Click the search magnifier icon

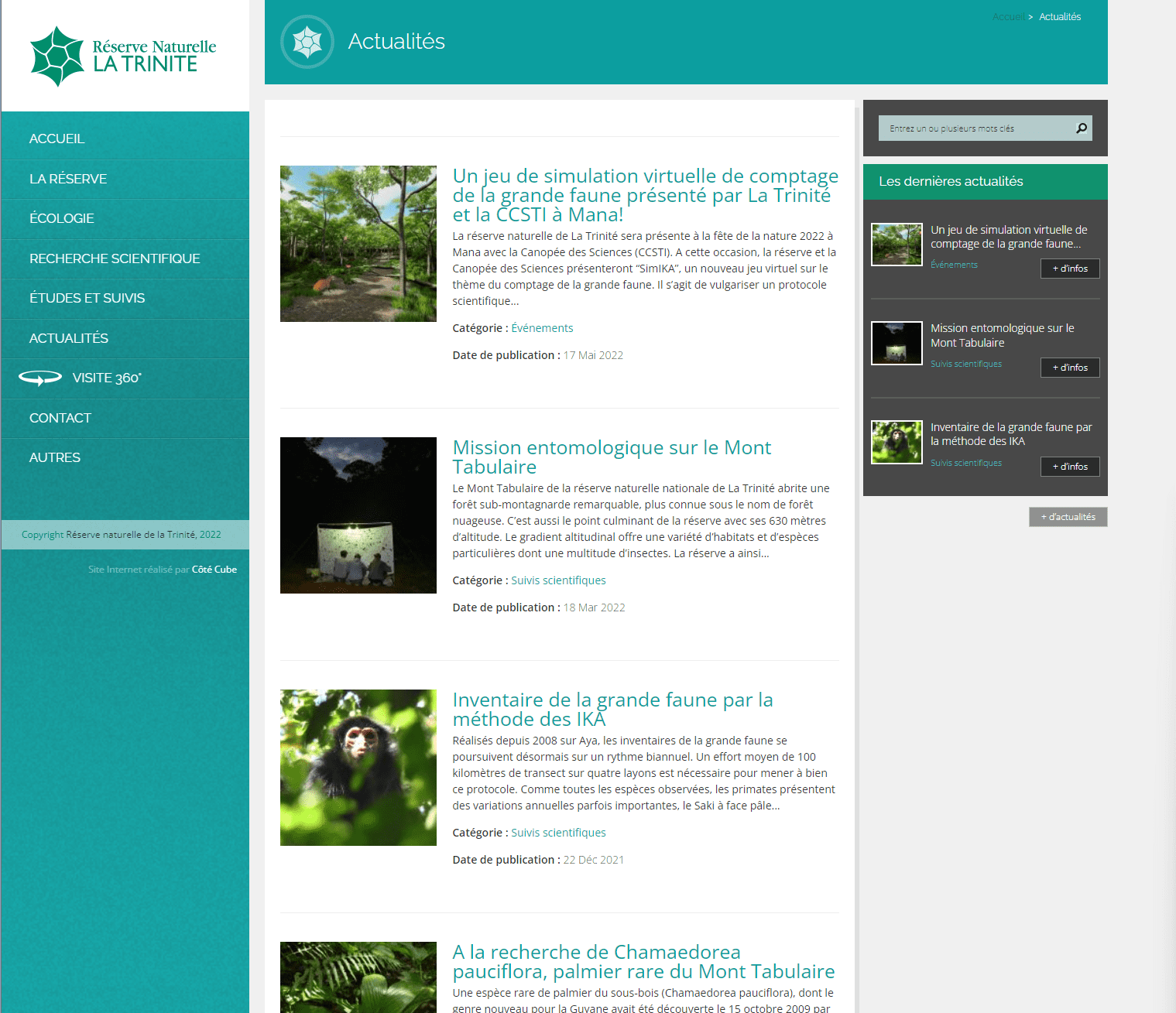coord(1082,128)
